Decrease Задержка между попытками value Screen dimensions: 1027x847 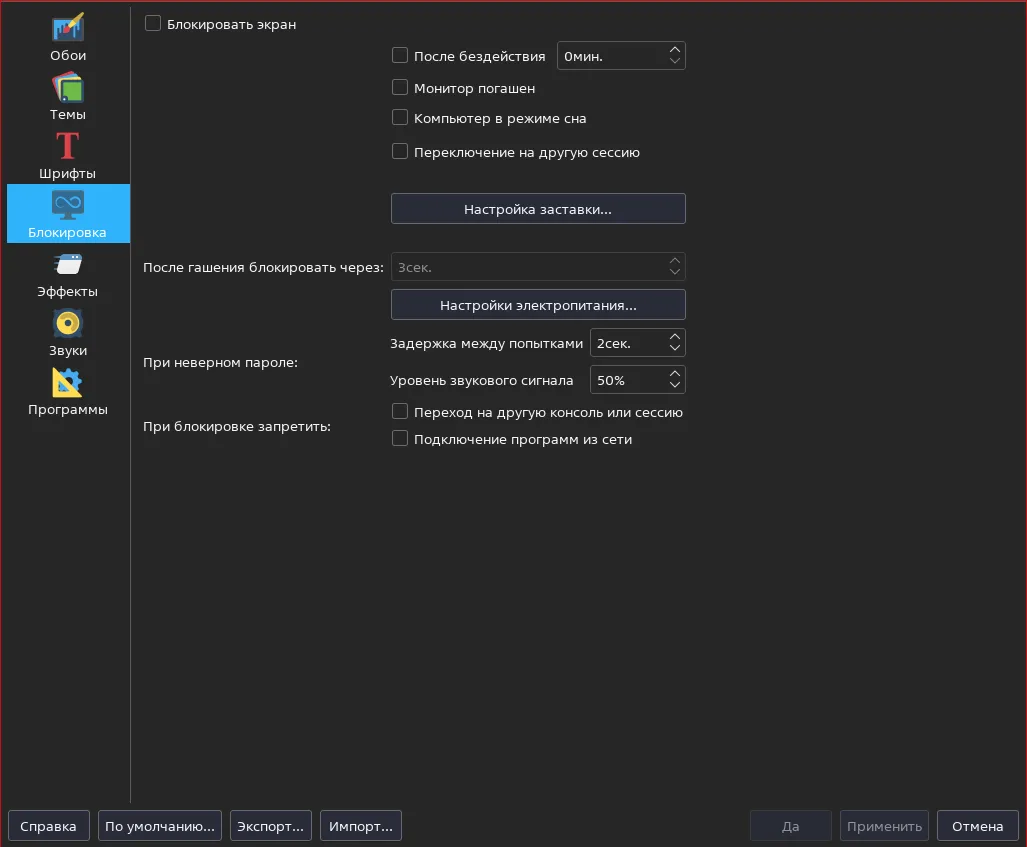(675, 348)
